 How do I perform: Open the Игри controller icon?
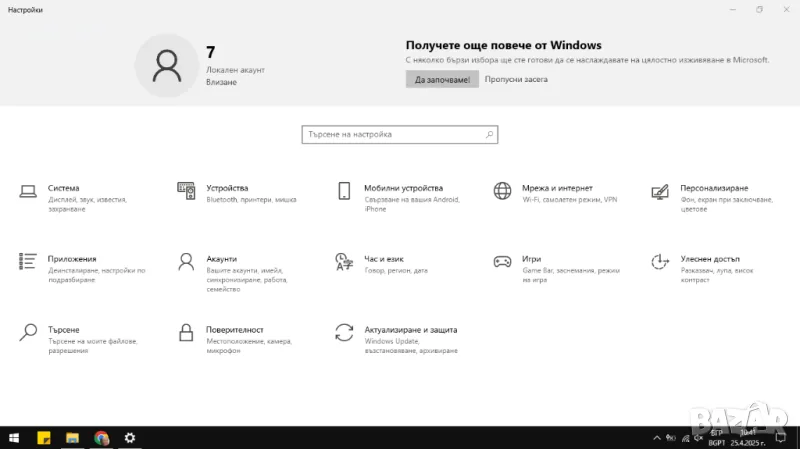502,262
